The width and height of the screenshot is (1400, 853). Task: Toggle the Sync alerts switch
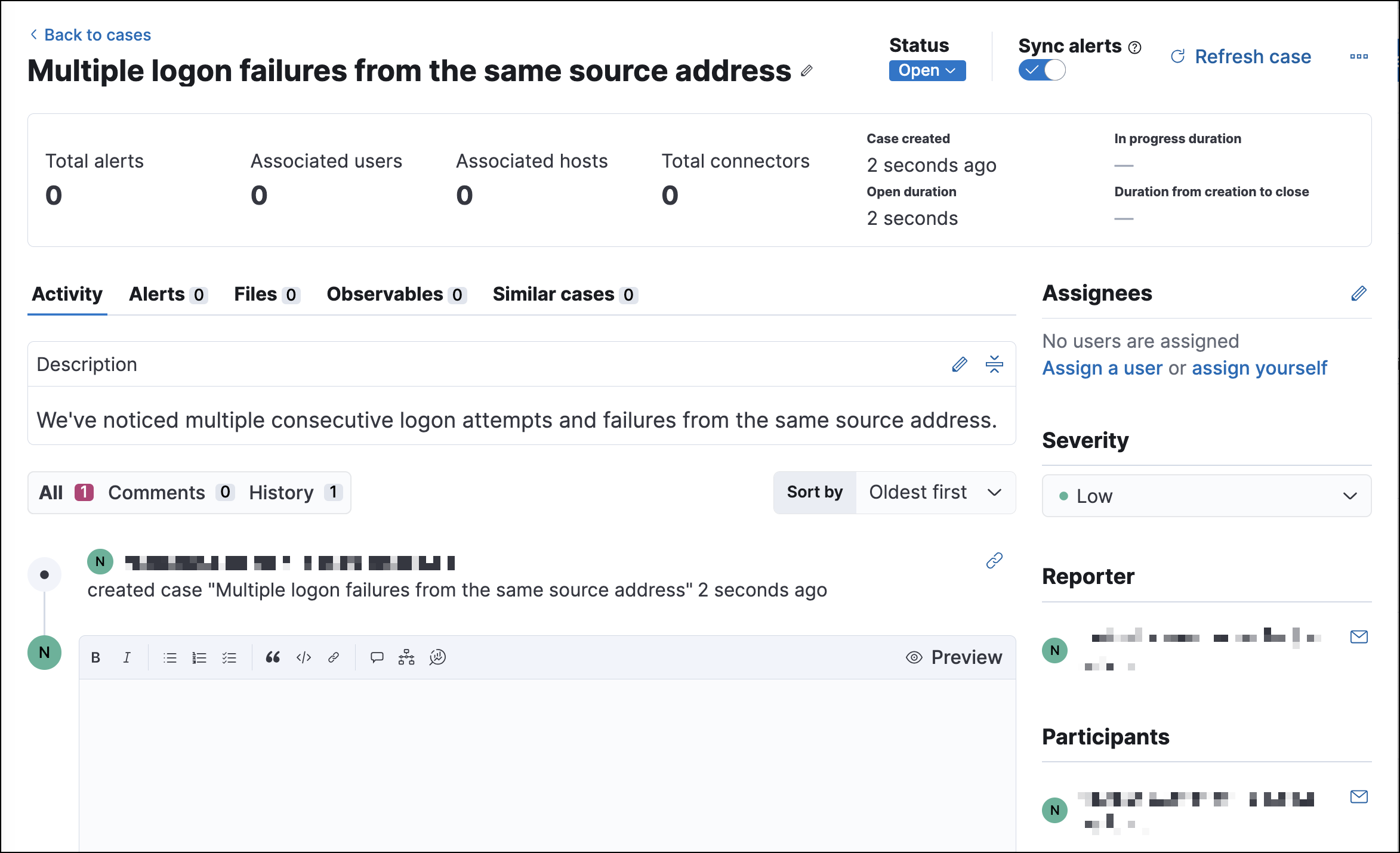pos(1042,70)
